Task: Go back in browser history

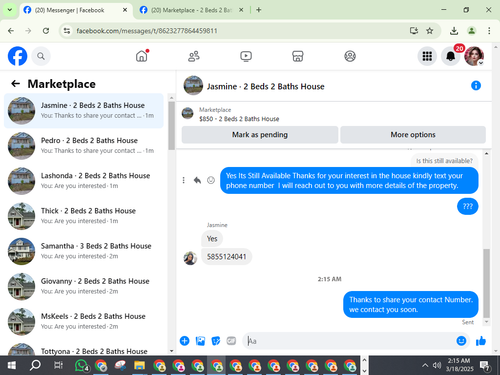Action: [x=11, y=31]
